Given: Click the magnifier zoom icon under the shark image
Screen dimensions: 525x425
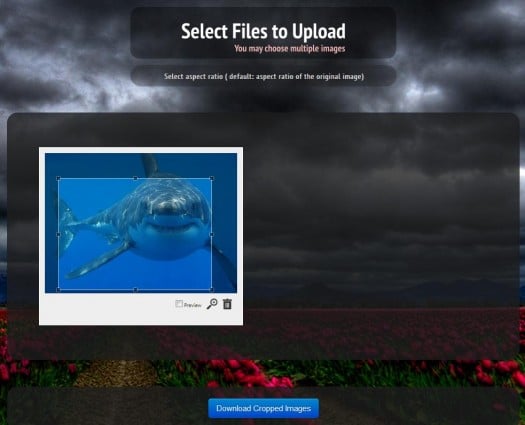Looking at the screenshot, I should [x=212, y=304].
